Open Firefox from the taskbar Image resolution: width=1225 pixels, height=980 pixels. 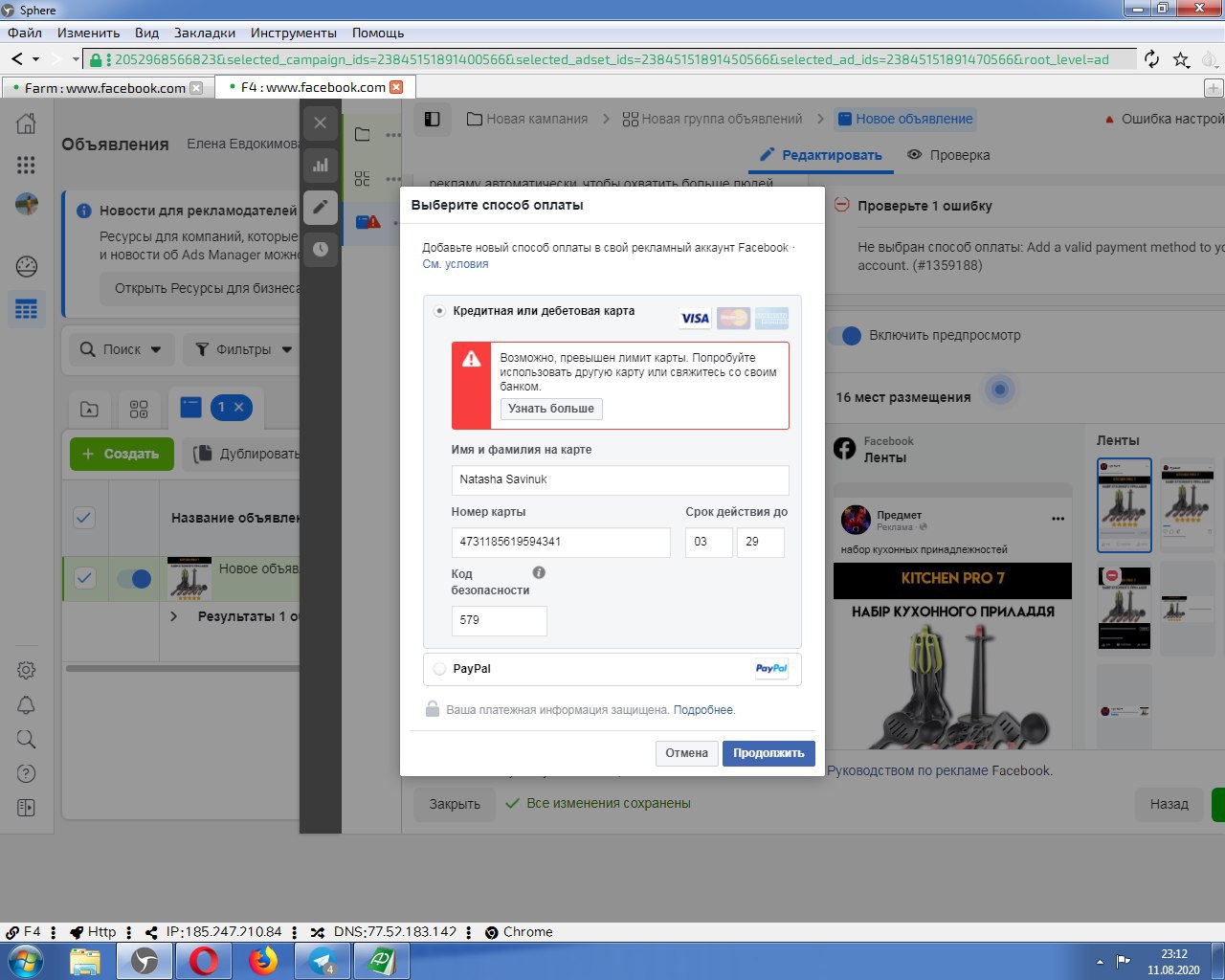(263, 960)
